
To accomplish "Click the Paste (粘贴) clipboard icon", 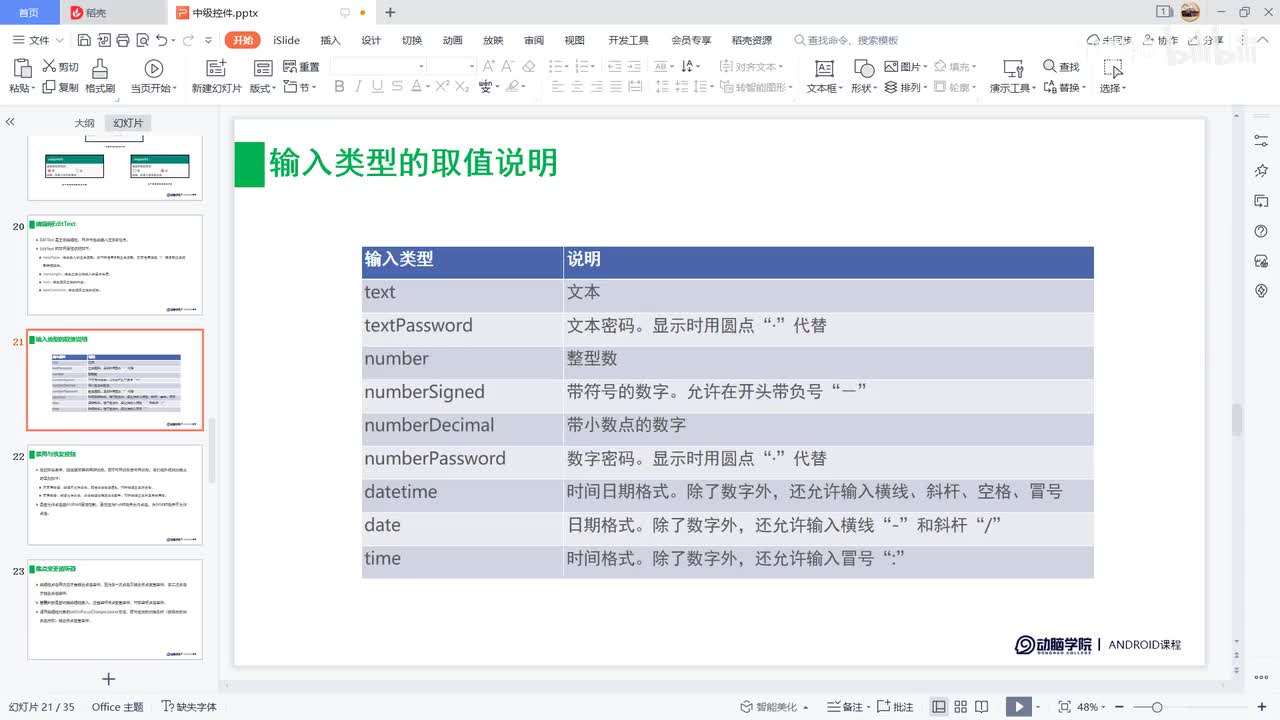I will 23,67.
